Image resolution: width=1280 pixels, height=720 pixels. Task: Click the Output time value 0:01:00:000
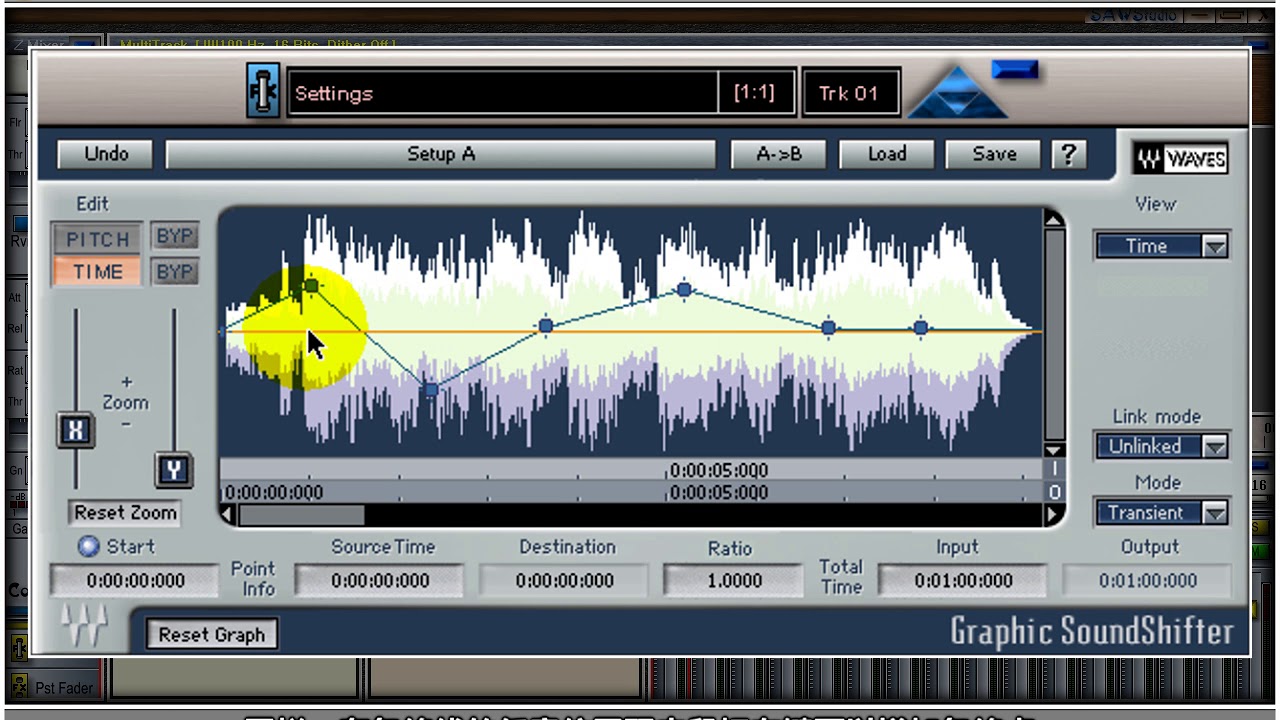tap(1148, 581)
